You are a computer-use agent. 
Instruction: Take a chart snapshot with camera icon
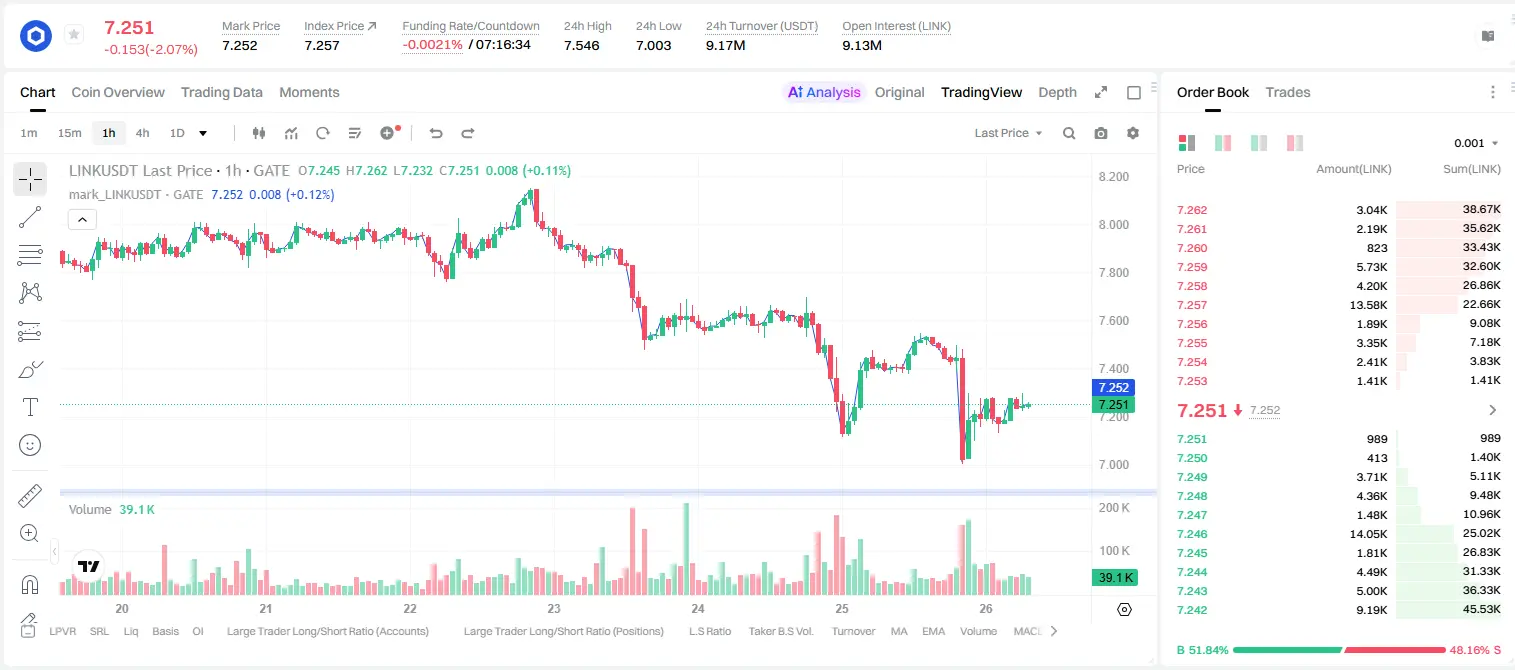[x=1101, y=133]
